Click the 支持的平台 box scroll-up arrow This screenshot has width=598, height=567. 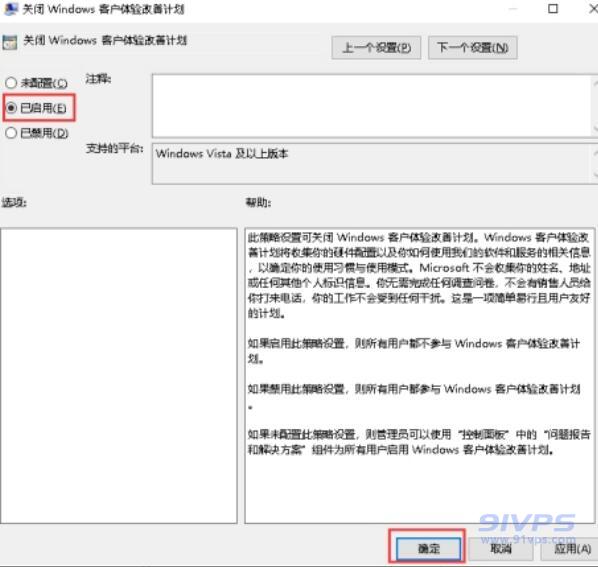pyautogui.click(x=595, y=153)
